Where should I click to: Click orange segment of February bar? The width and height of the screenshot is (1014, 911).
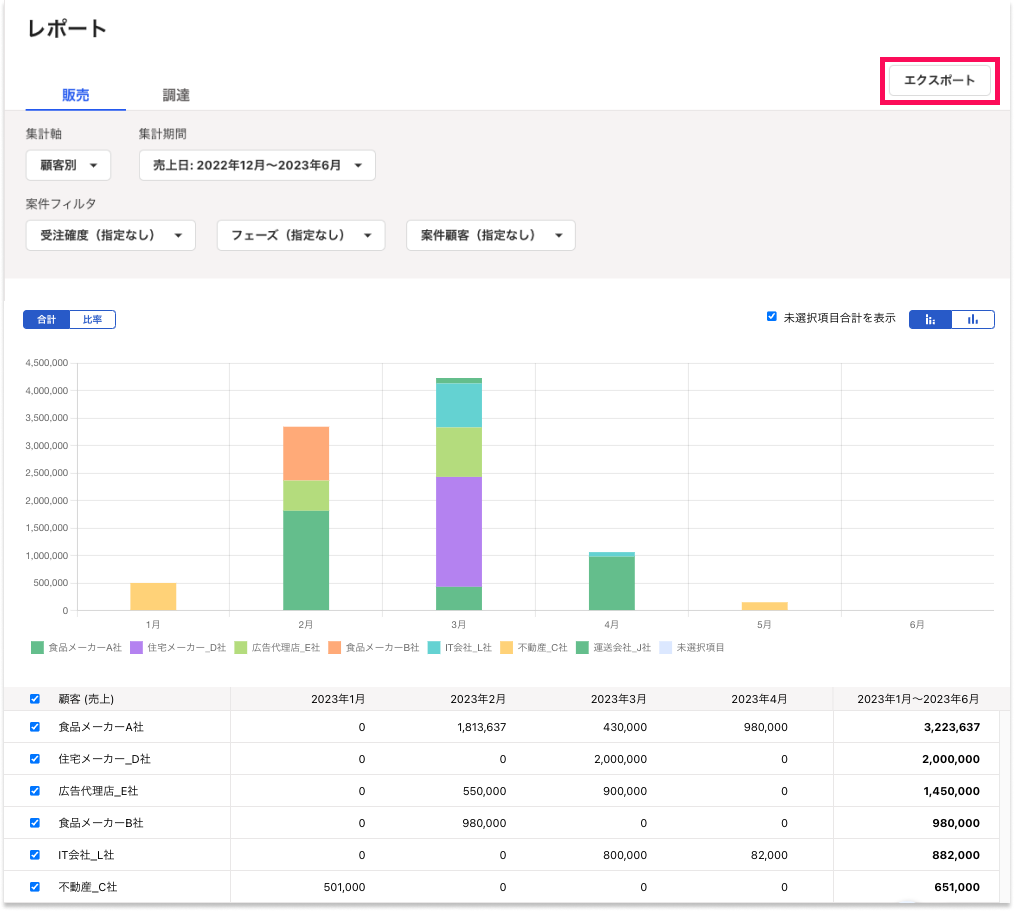pos(306,453)
